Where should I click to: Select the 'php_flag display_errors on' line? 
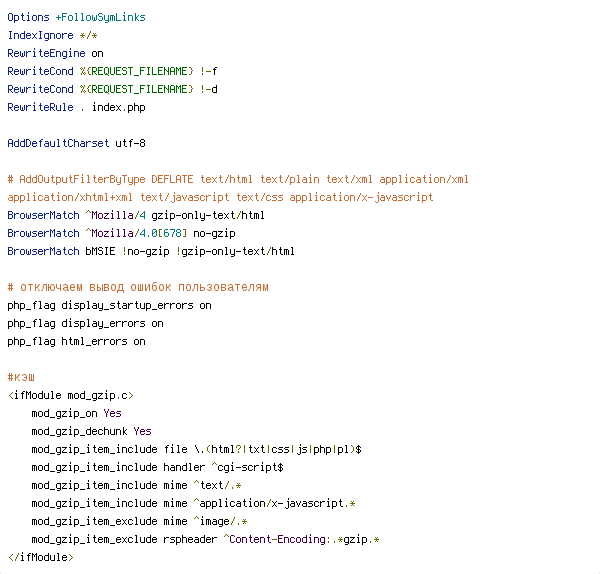coord(85,324)
